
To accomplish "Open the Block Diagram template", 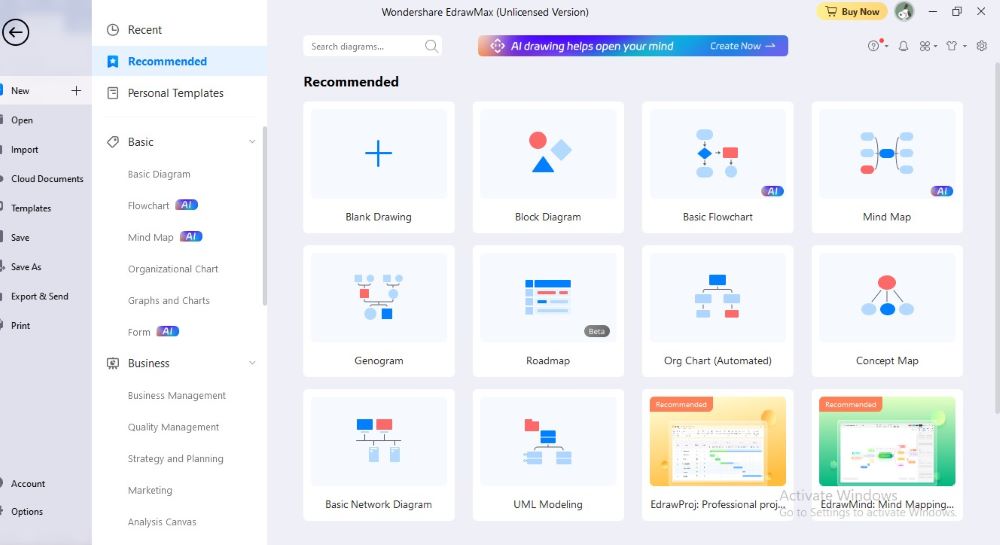I will 548,168.
